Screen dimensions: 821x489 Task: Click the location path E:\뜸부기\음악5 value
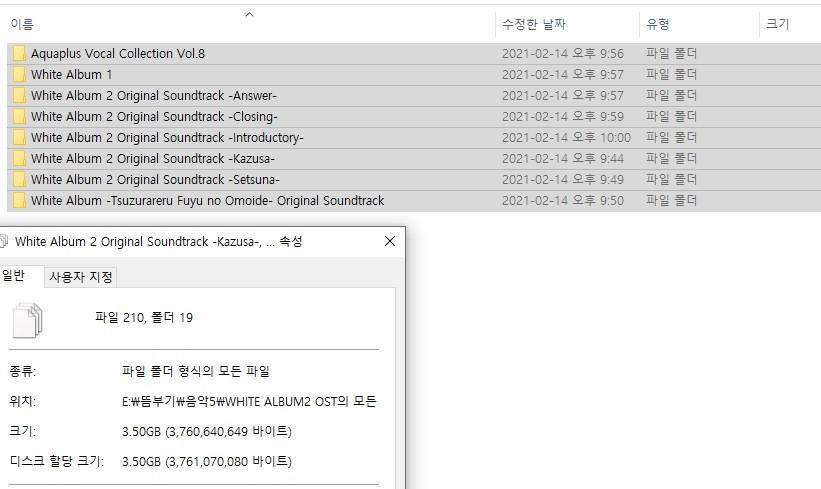(x=249, y=402)
